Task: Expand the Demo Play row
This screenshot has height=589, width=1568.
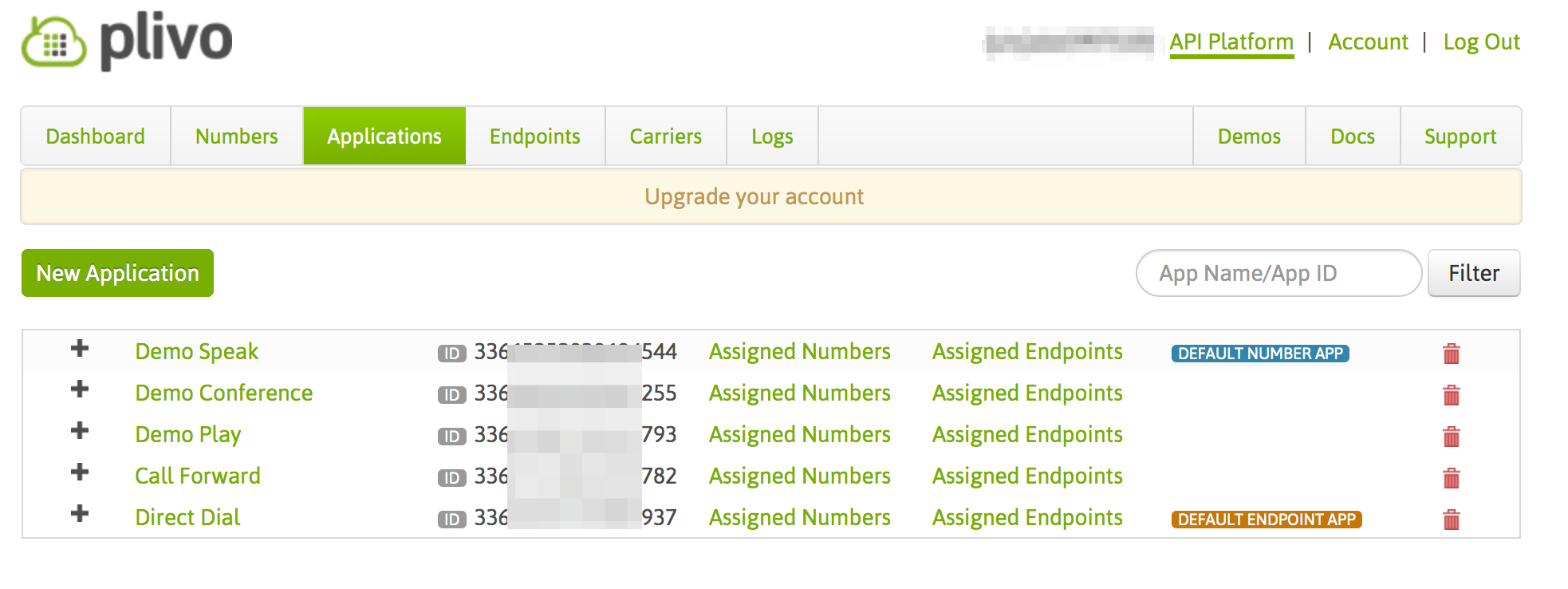Action: click(80, 431)
